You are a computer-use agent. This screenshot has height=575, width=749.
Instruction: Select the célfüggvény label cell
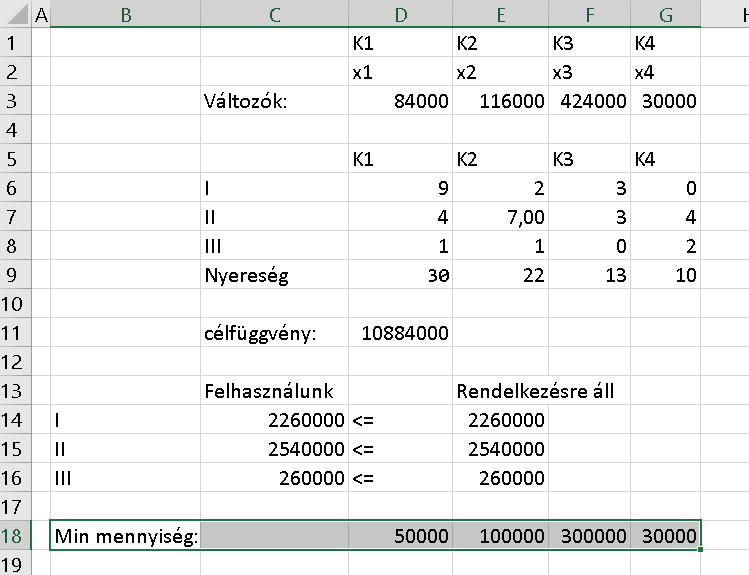(x=275, y=333)
